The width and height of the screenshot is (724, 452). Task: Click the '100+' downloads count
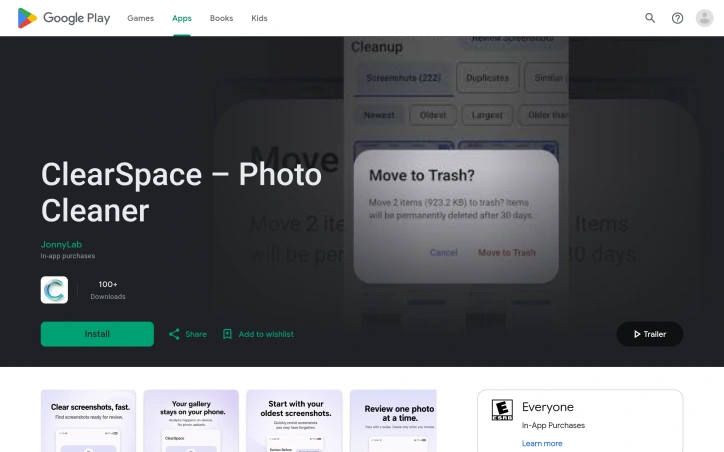click(108, 284)
